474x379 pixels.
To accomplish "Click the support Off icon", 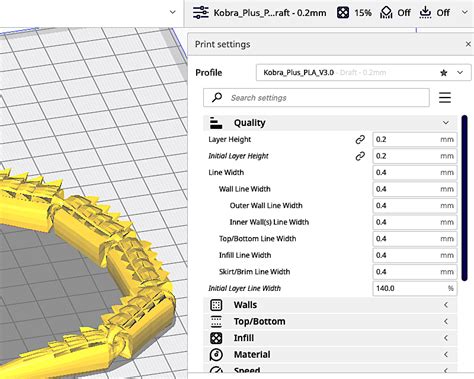I will (x=386, y=13).
